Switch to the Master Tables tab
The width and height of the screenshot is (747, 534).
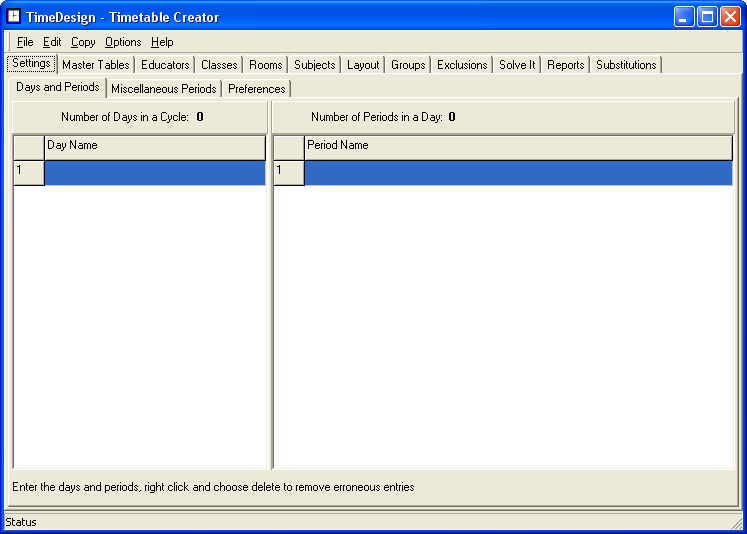[95, 65]
